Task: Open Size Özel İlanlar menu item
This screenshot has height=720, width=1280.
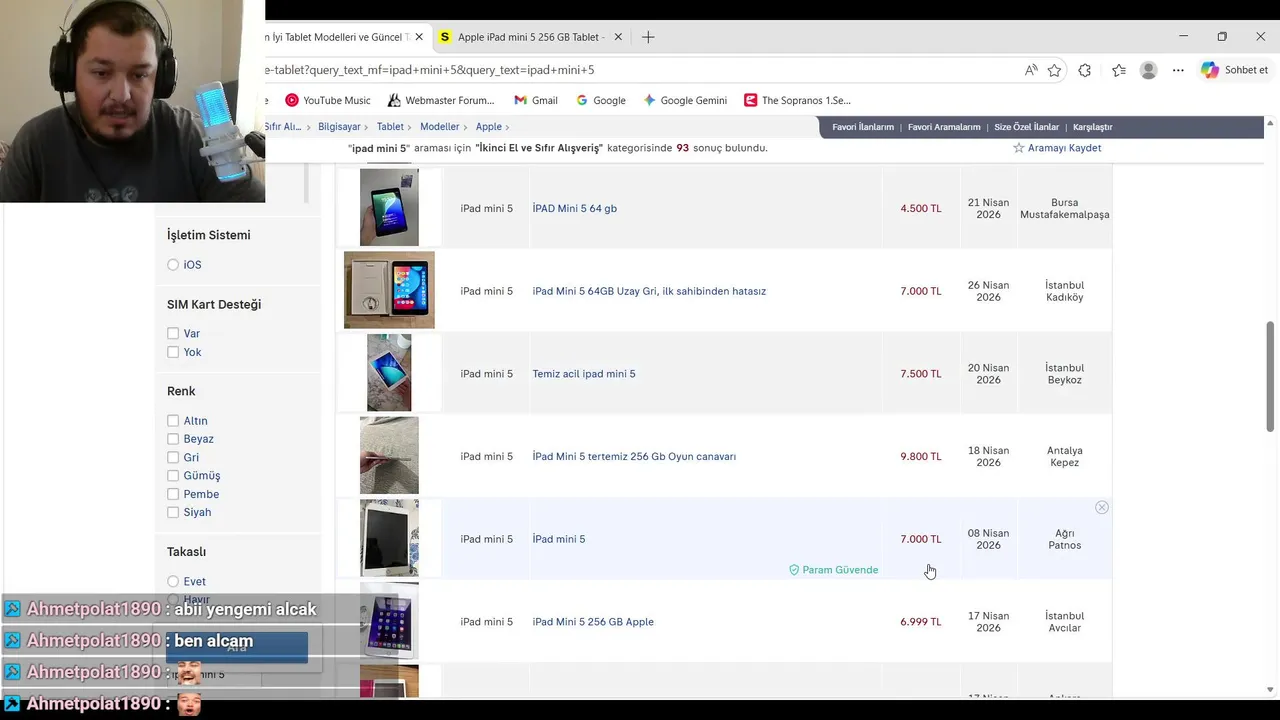Action: (x=1026, y=127)
